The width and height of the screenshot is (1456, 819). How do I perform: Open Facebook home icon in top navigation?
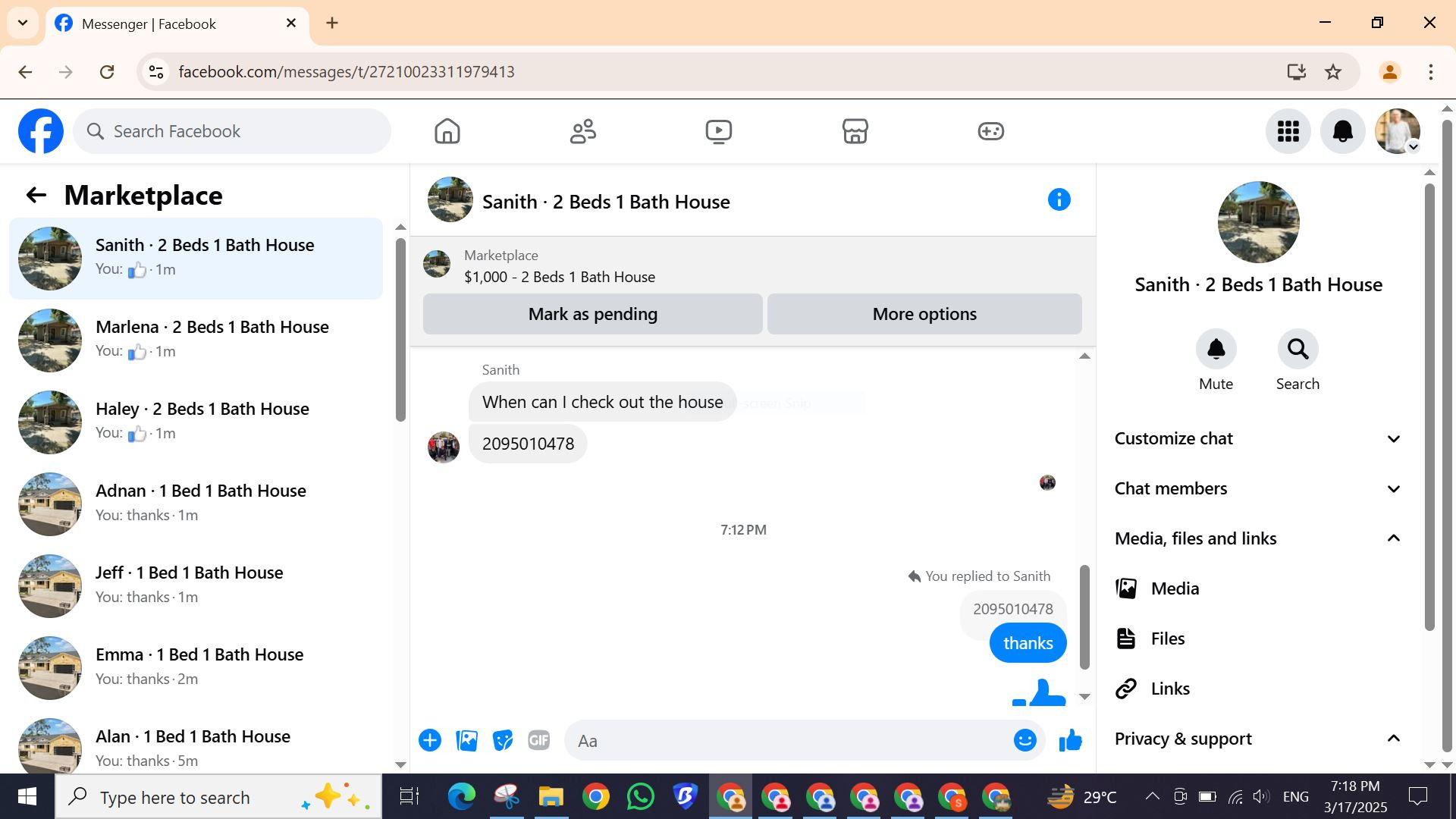447,131
